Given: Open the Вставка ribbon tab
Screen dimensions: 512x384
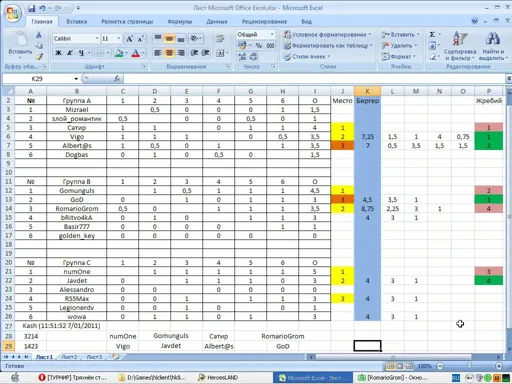Looking at the screenshot, I should click(x=77, y=21).
